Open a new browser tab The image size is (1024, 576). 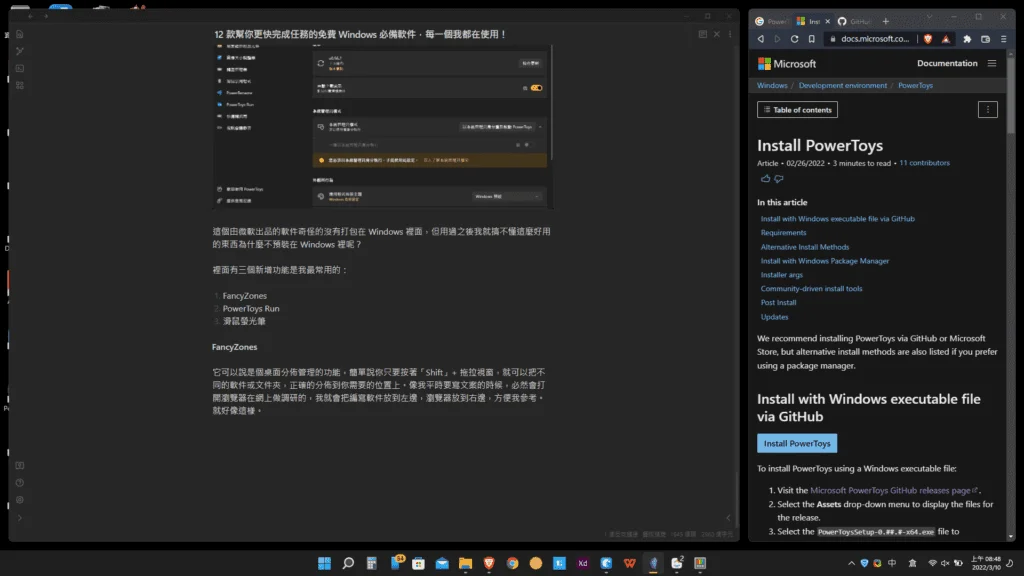(x=886, y=22)
